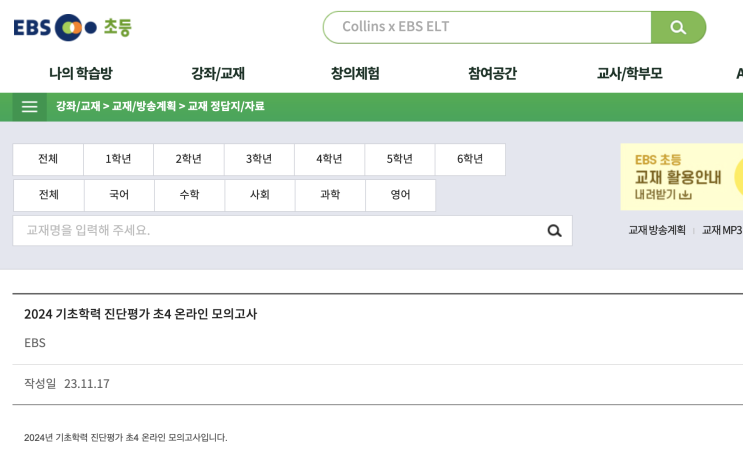This screenshot has width=743, height=455.
Task: Filter by 과학 subject
Action: 330,195
